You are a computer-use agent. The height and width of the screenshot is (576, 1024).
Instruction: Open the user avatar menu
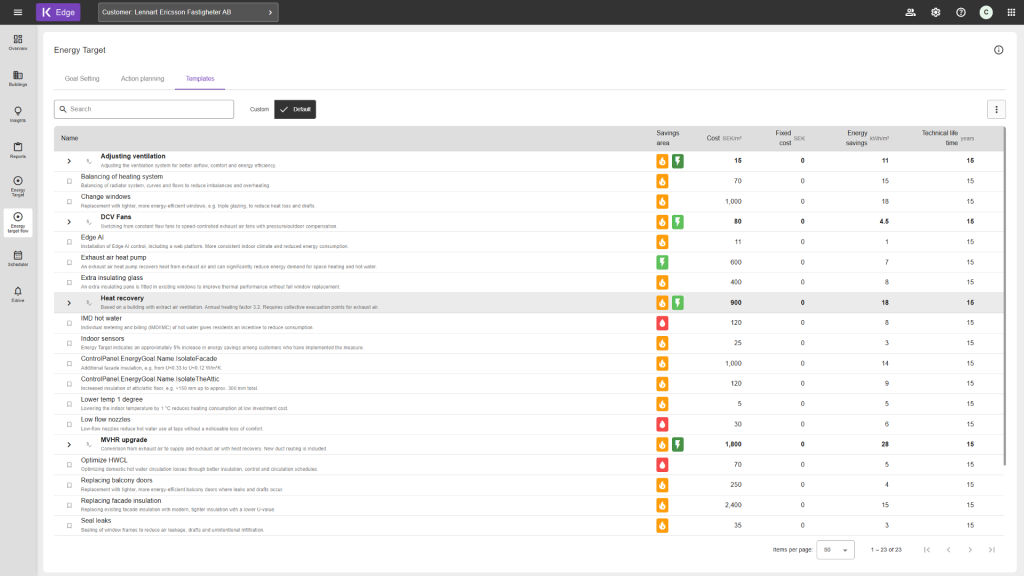[x=986, y=12]
